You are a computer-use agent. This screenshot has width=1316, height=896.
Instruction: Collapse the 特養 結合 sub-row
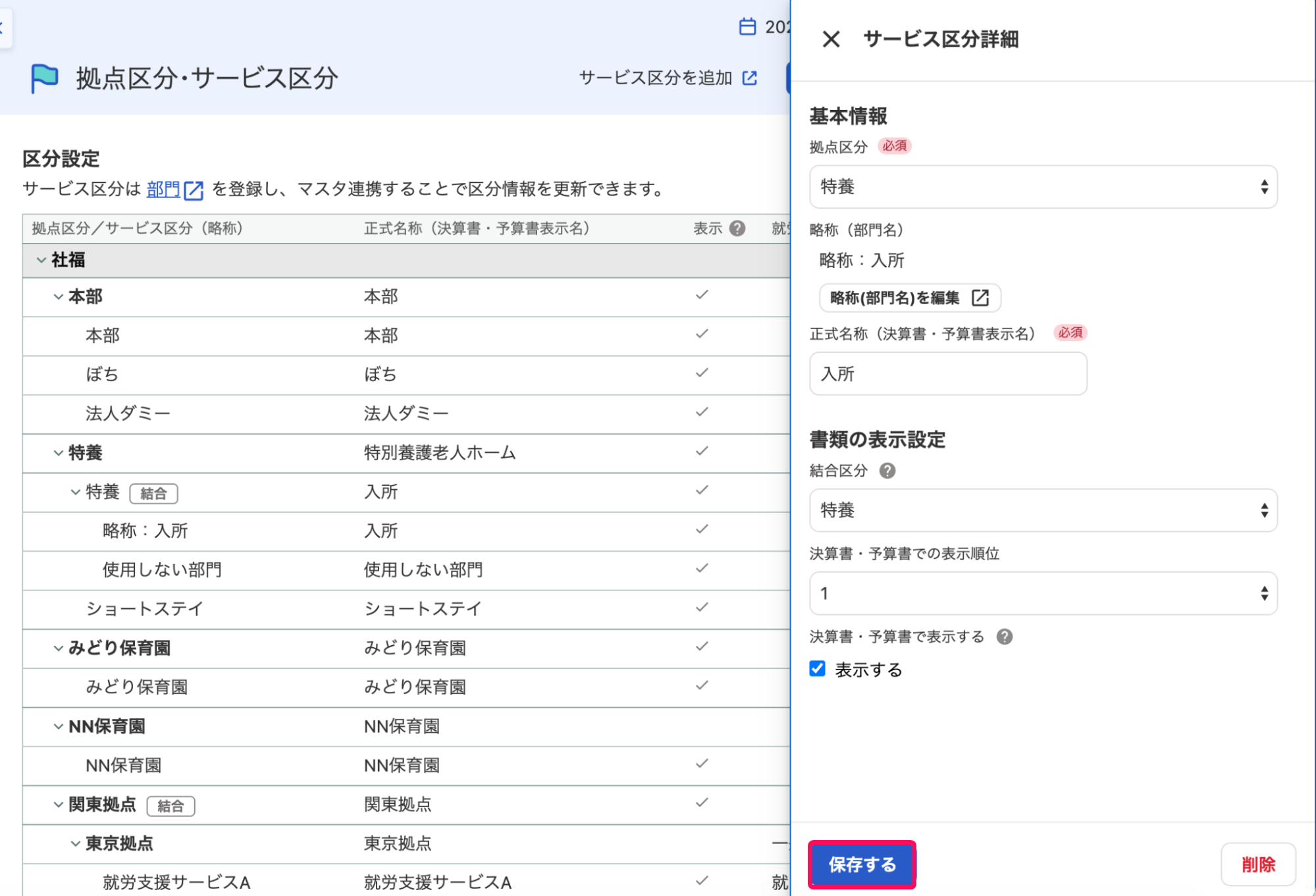click(75, 492)
